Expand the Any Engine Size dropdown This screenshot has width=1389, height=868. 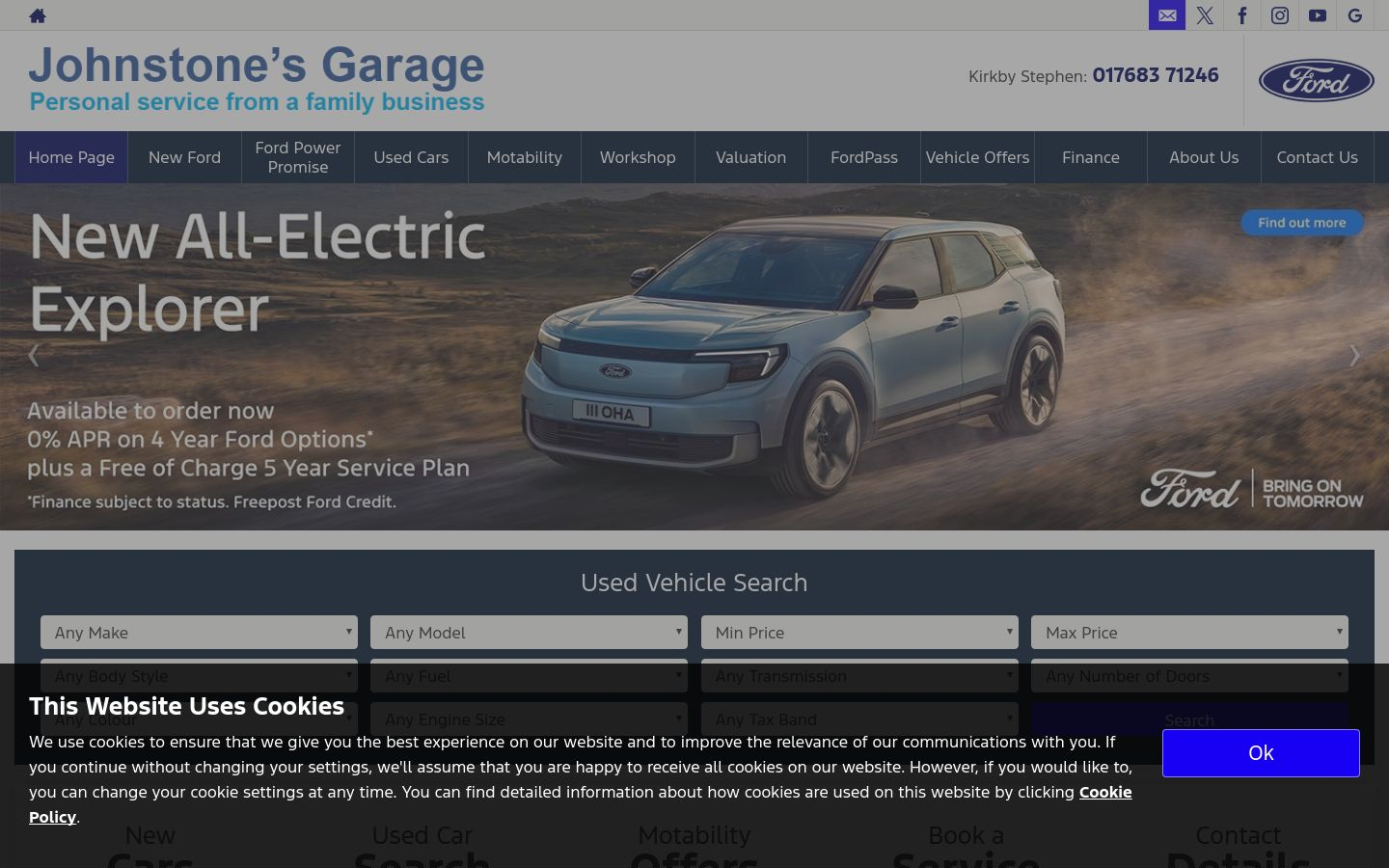coord(529,719)
